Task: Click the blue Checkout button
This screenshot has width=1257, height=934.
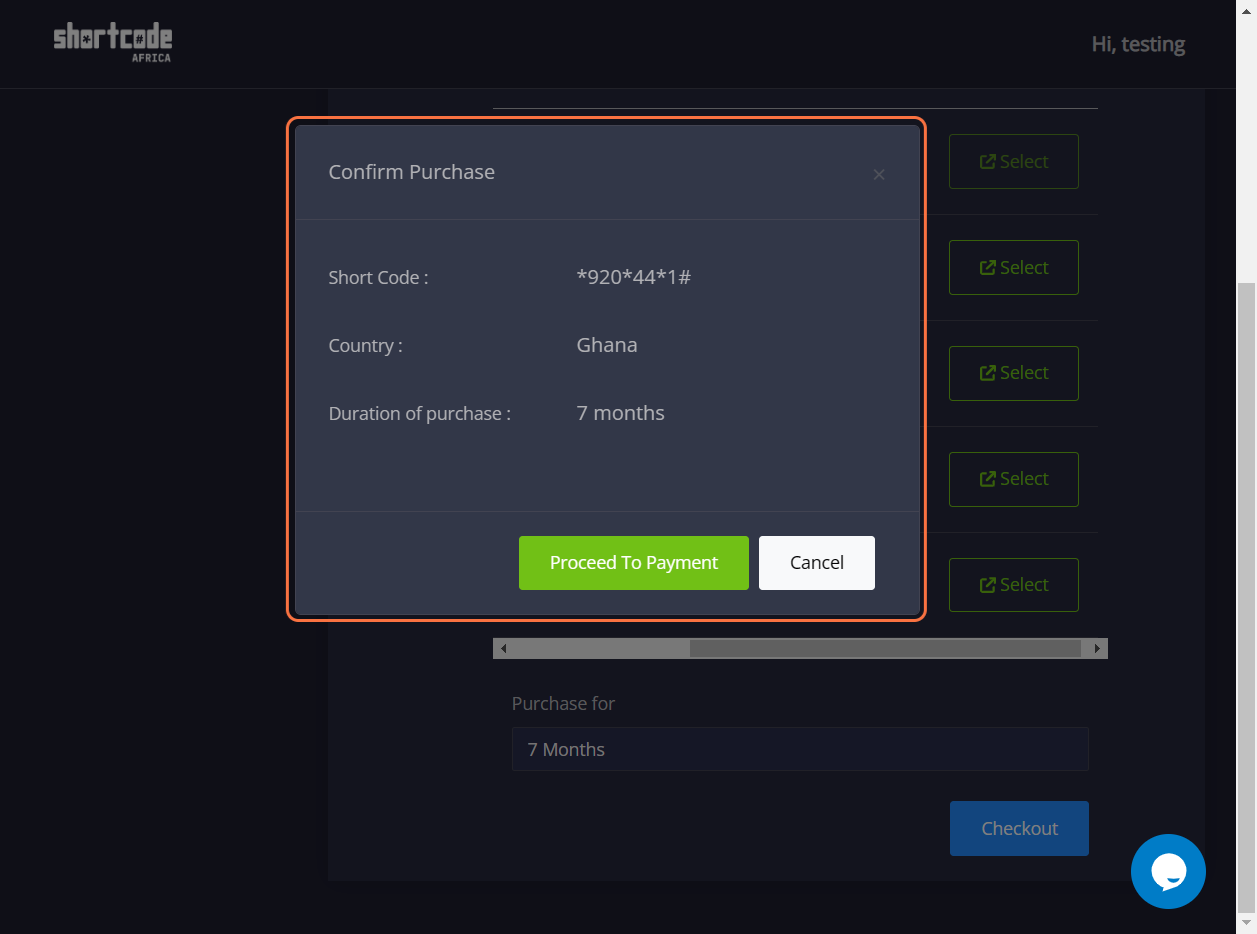Action: [x=1019, y=828]
